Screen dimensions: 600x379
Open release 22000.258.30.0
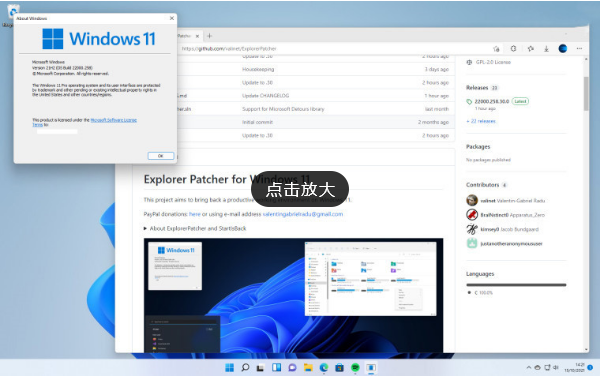coord(492,101)
